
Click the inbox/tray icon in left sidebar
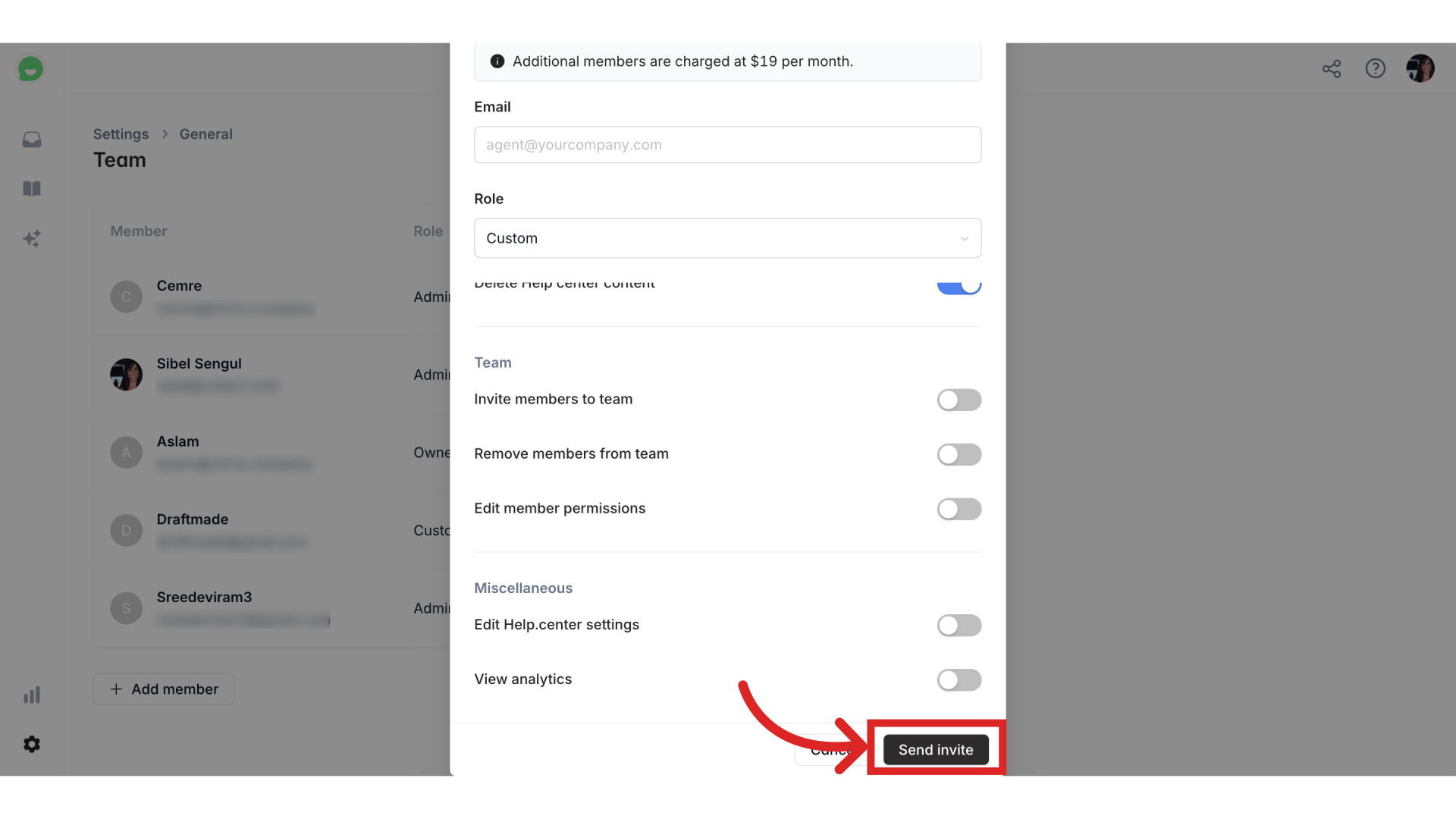tap(31, 139)
